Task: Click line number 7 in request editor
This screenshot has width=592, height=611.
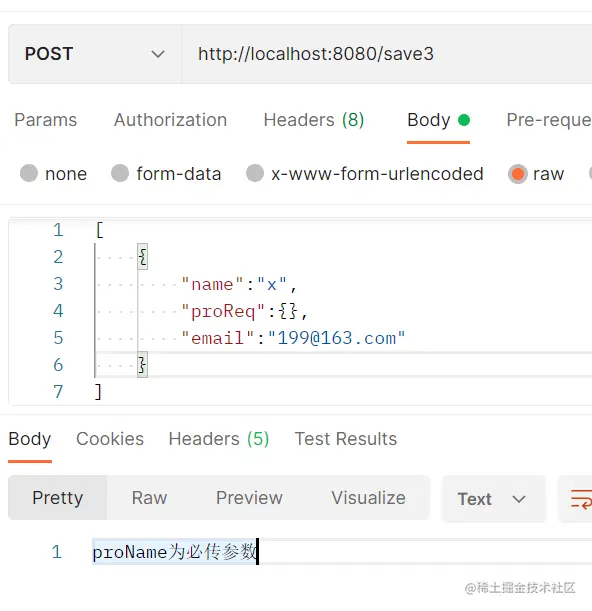Action: tap(58, 392)
